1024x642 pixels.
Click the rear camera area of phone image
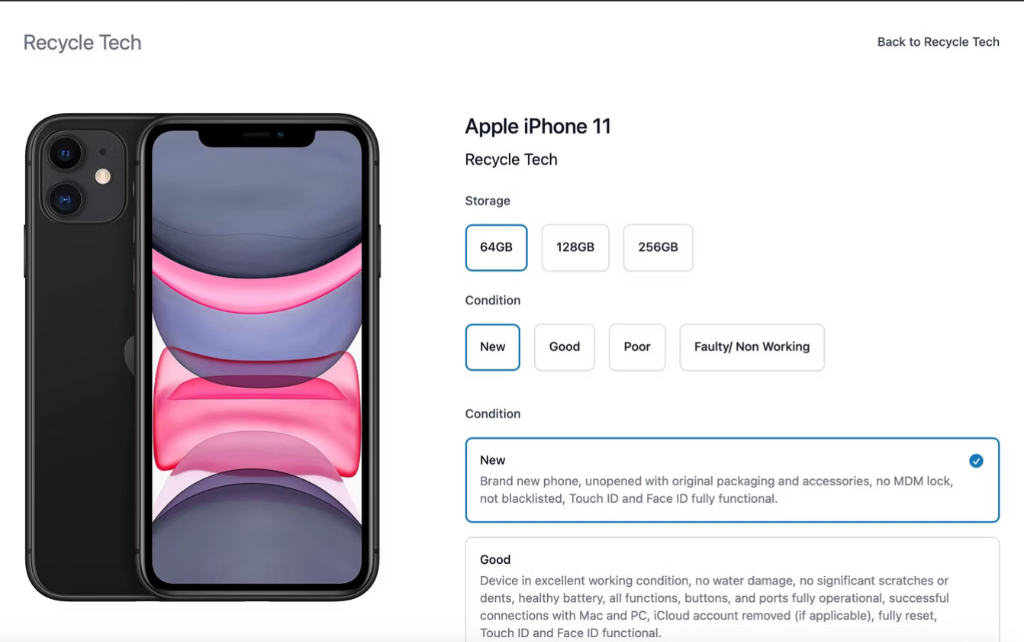(x=84, y=176)
